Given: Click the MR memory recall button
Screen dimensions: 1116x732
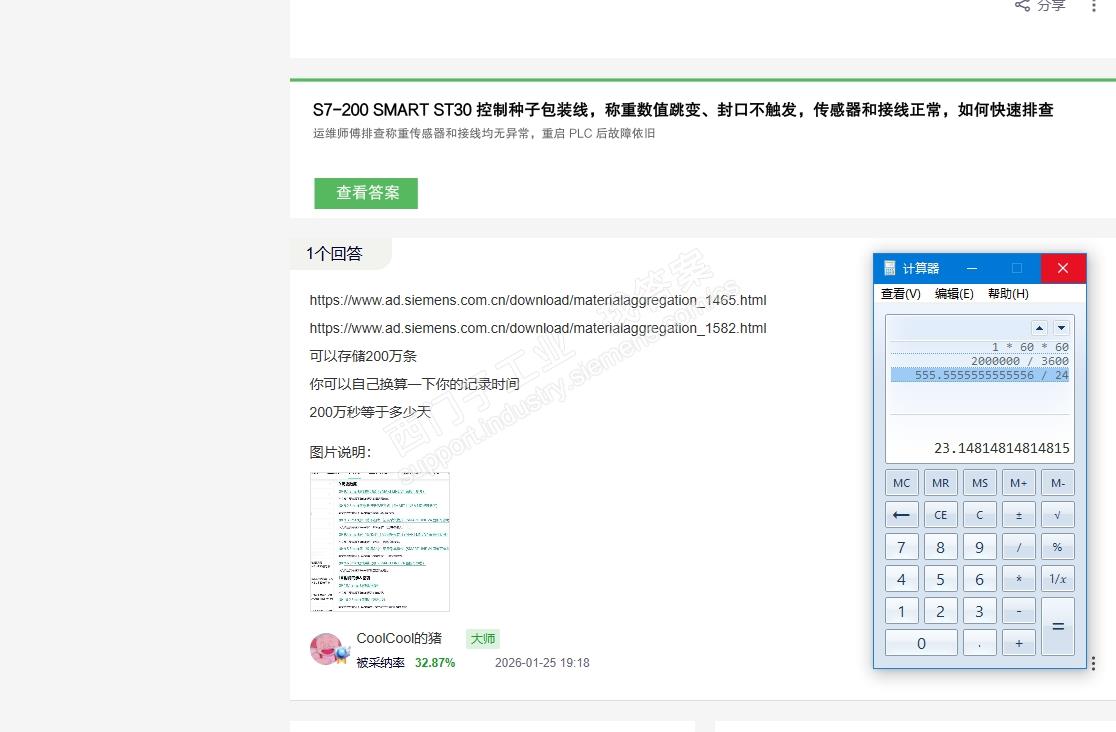Looking at the screenshot, I should (940, 483).
